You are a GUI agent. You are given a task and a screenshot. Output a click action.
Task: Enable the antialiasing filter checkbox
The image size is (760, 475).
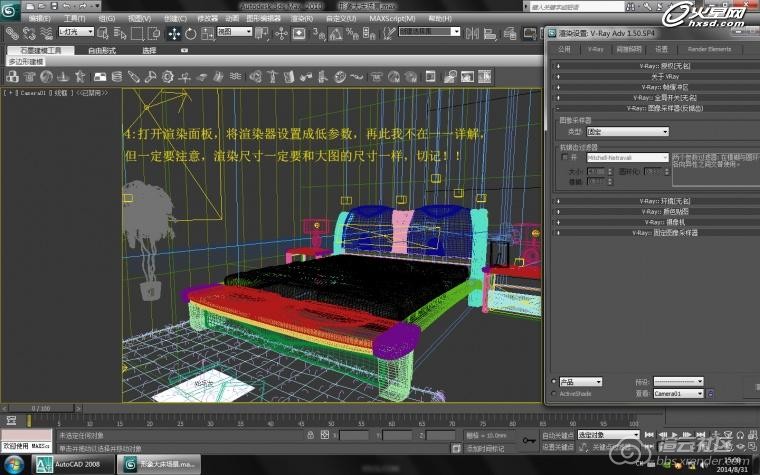563,157
